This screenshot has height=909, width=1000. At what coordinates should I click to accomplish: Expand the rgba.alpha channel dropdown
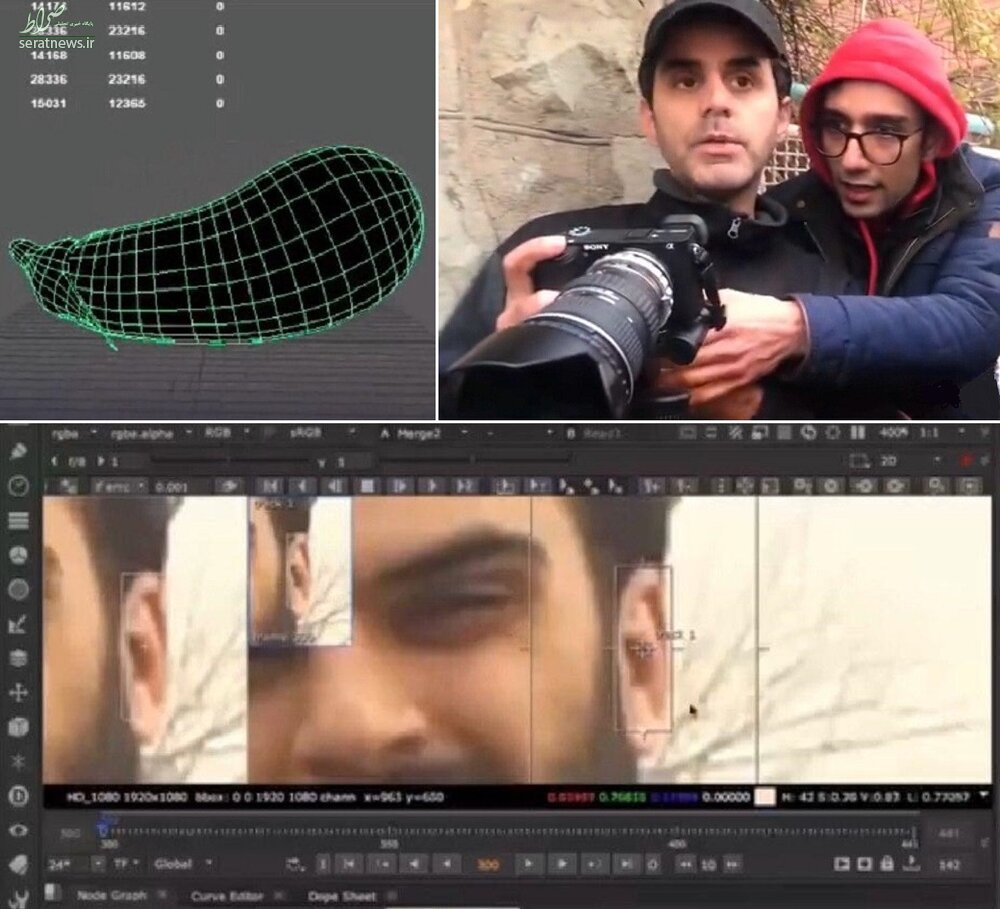click(x=151, y=433)
